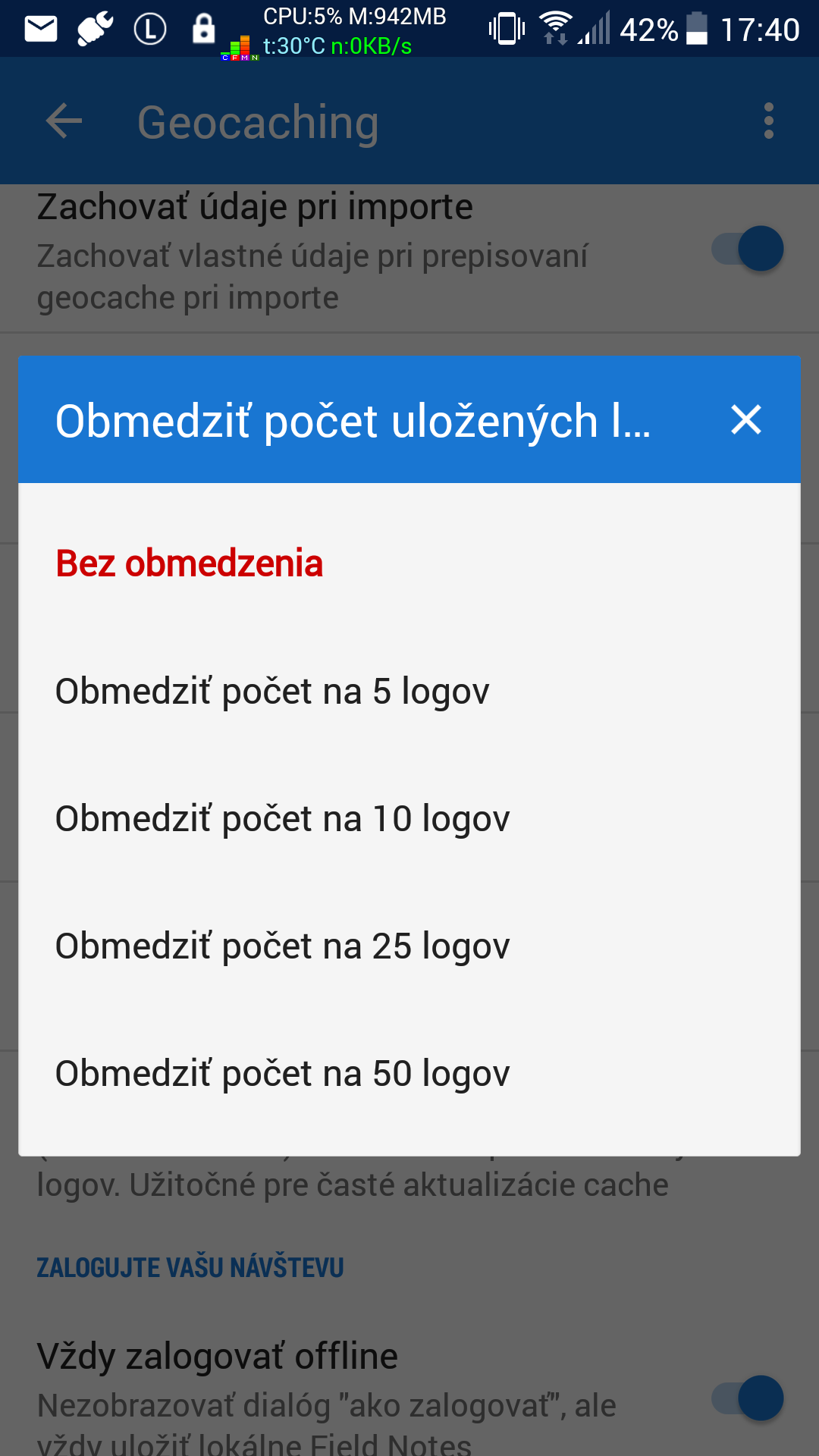Choose Obmedziť počet na 10 logov
The width and height of the screenshot is (819, 1456).
[x=282, y=818]
